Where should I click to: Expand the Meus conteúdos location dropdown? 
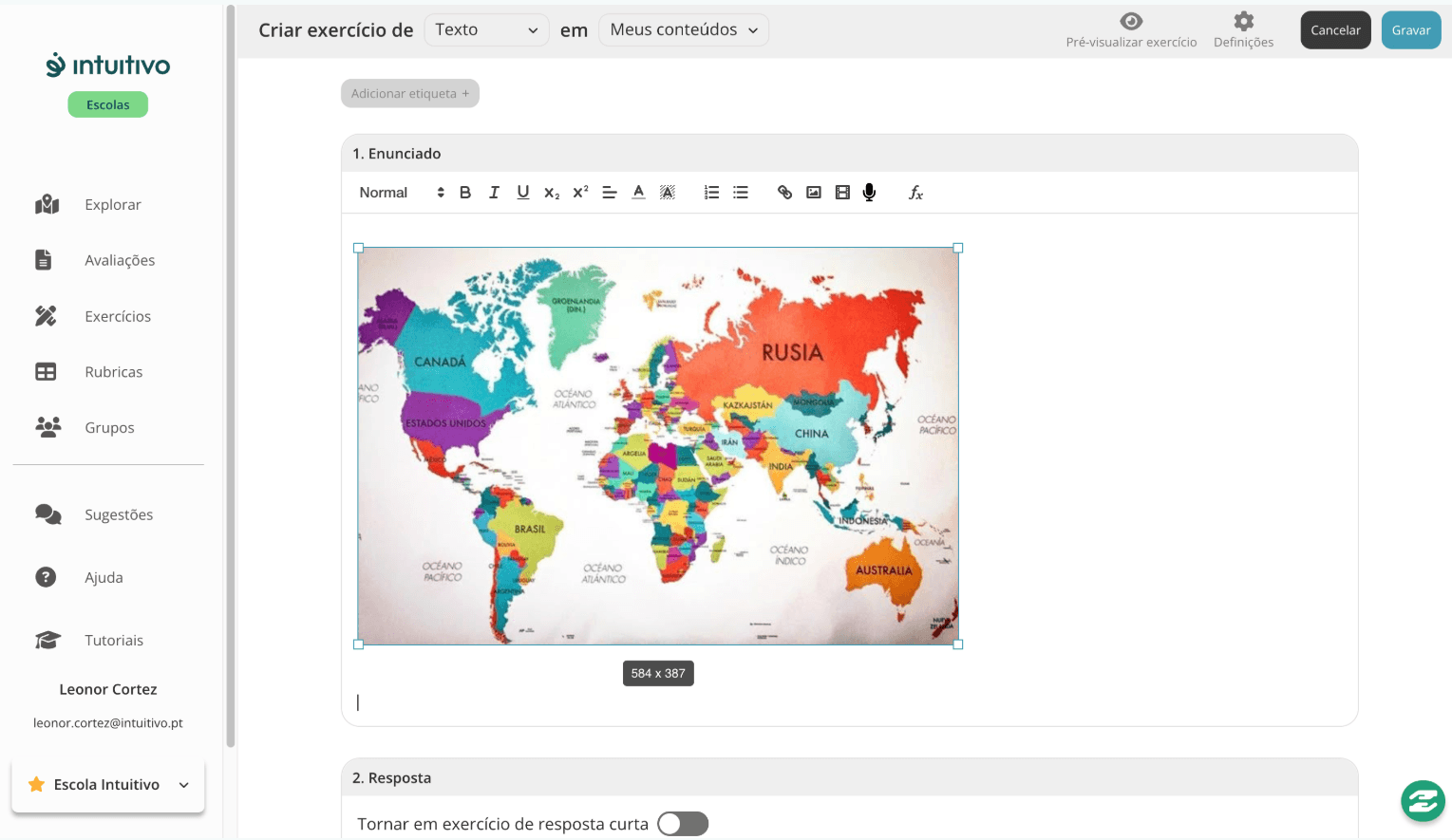683,30
